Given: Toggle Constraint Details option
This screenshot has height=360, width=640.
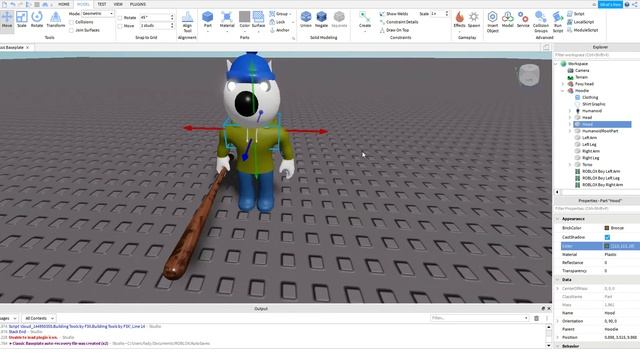Looking at the screenshot, I should pos(399,22).
